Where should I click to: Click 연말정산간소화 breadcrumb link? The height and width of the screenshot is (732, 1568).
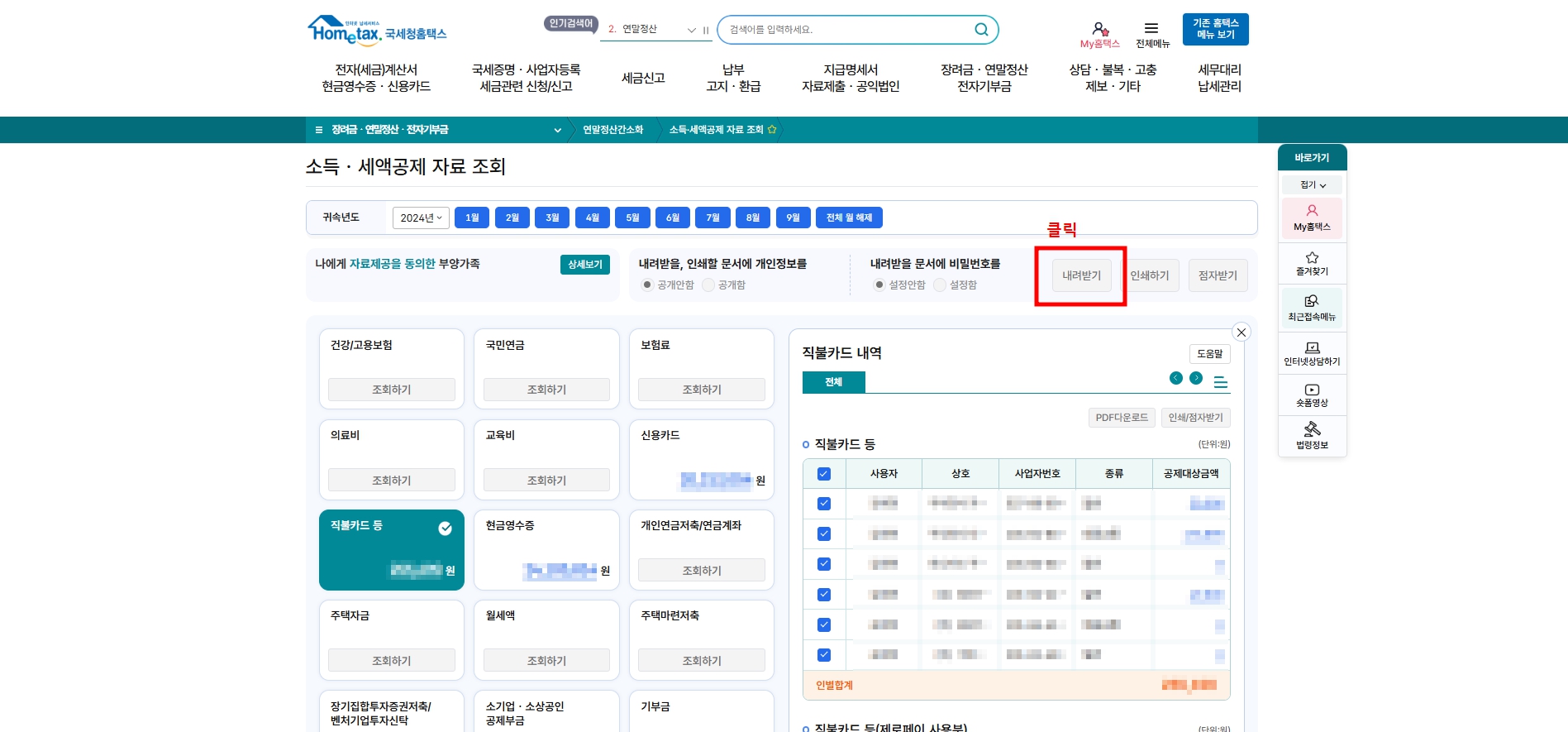(x=612, y=130)
